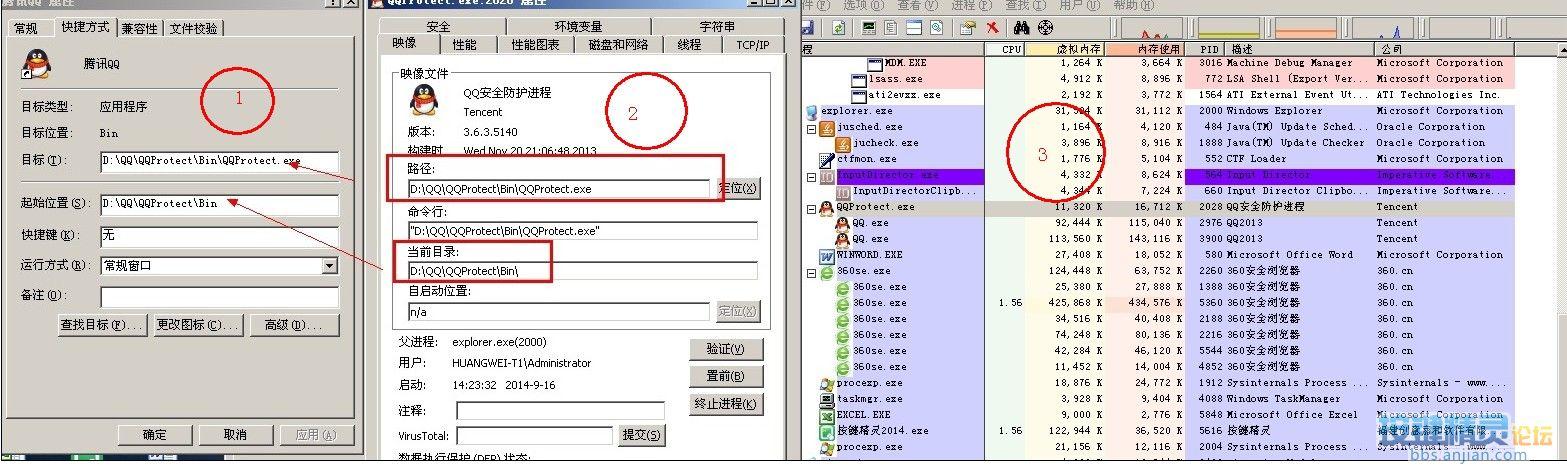Viewport: 1567px width, 470px height.
Task: Open the 性能图表 tab in QQProtect properties
Action: 535,45
